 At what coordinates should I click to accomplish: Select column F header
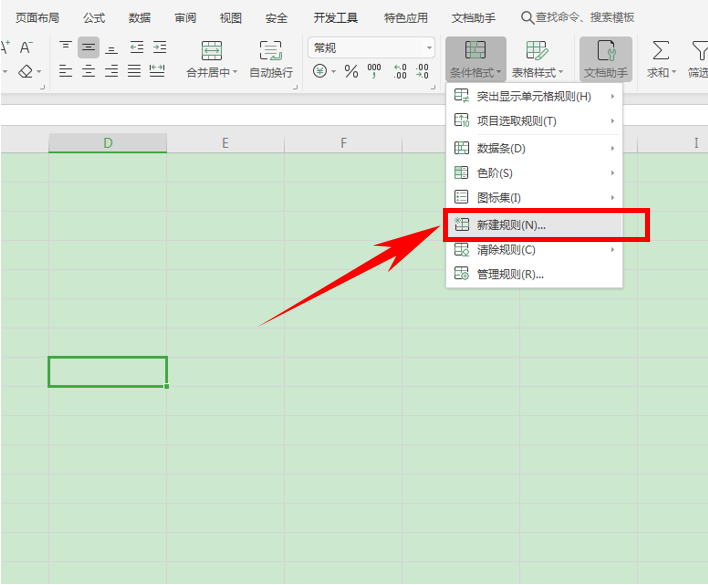tap(343, 143)
